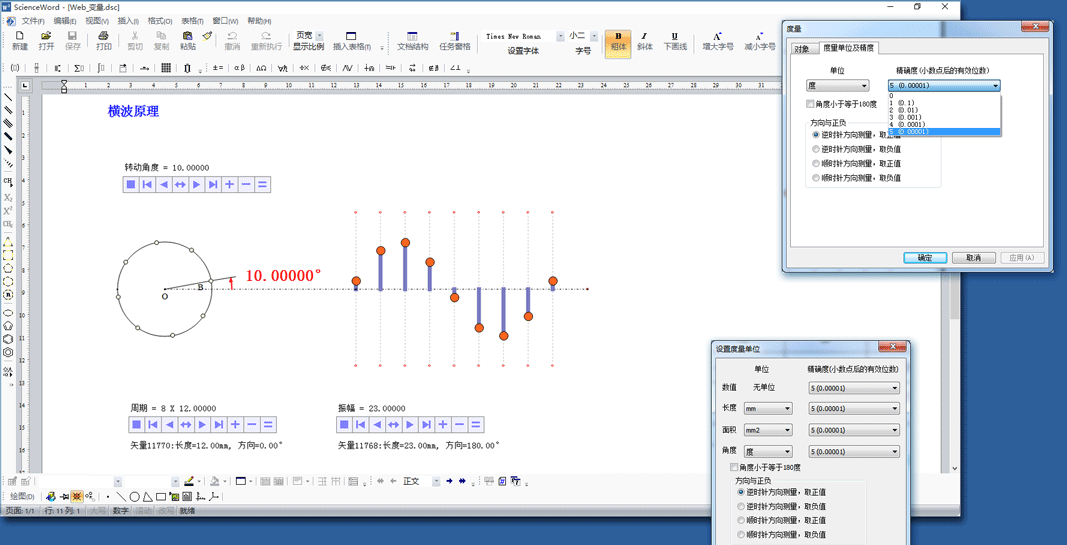Screen dimensions: 1067x545
Task: Click the 打印 (Print) toolbar icon
Action: pyautogui.click(x=103, y=40)
